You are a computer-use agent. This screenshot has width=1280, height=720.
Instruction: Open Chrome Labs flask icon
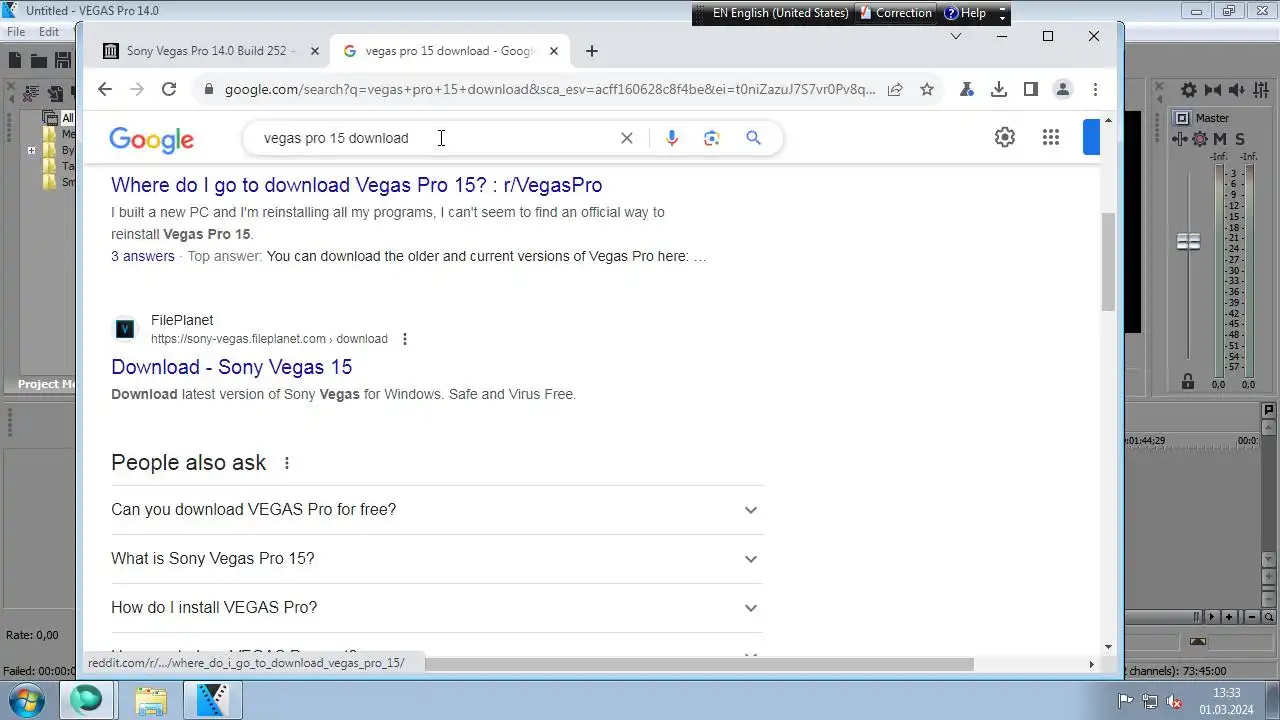click(966, 89)
